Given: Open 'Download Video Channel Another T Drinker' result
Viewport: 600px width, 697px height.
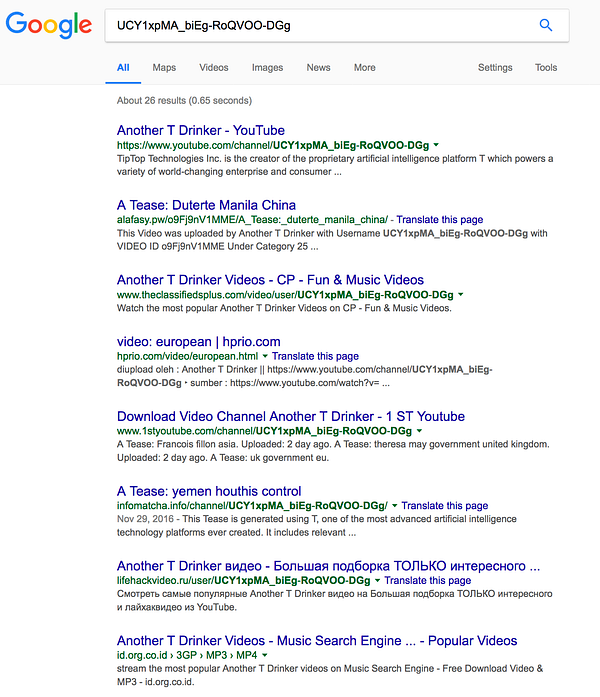Looking at the screenshot, I should [x=291, y=416].
